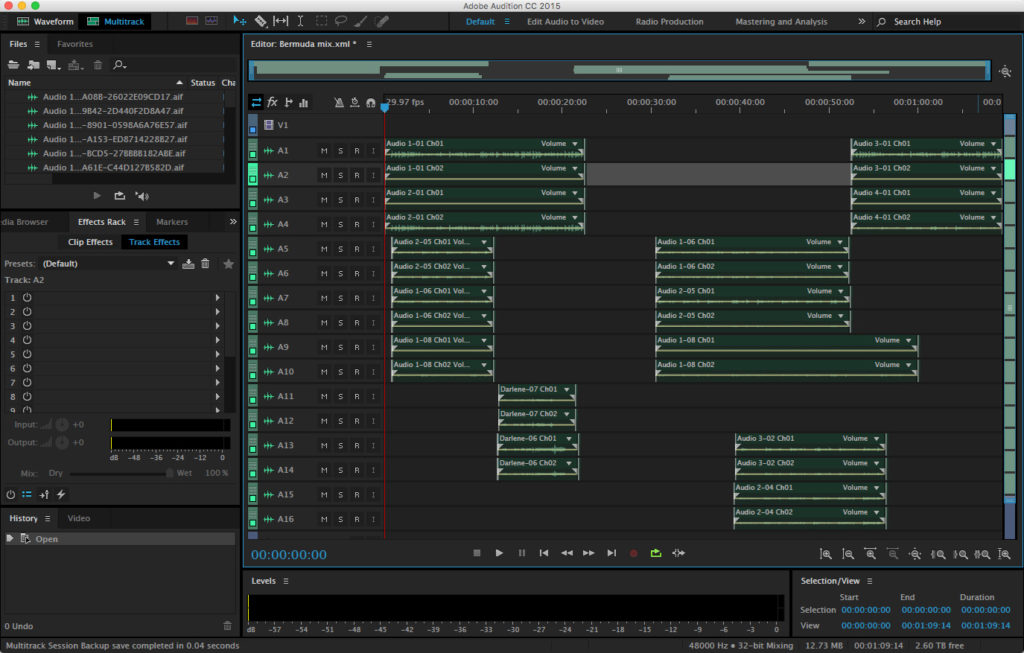This screenshot has height=653, width=1024.
Task: Mark effects preset as favorite star
Action: pos(229,264)
